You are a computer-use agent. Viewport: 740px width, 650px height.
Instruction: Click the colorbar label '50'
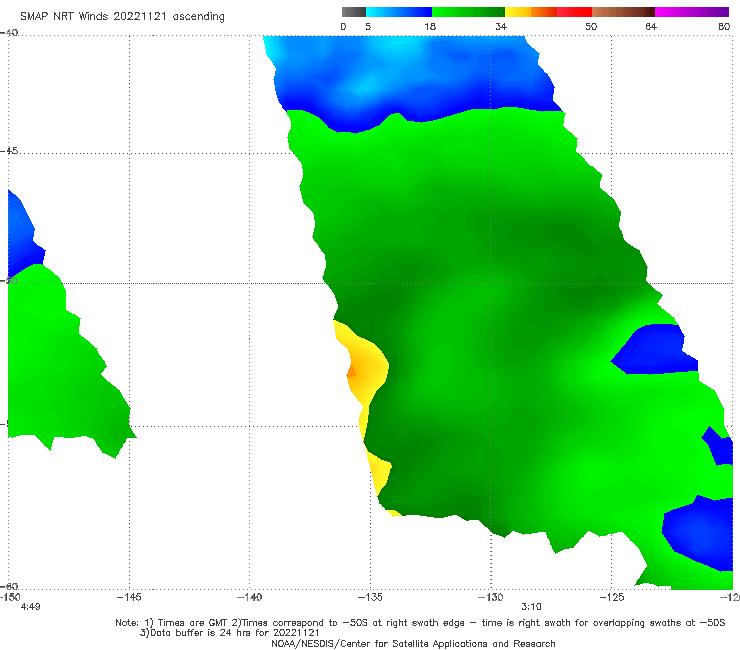591,26
